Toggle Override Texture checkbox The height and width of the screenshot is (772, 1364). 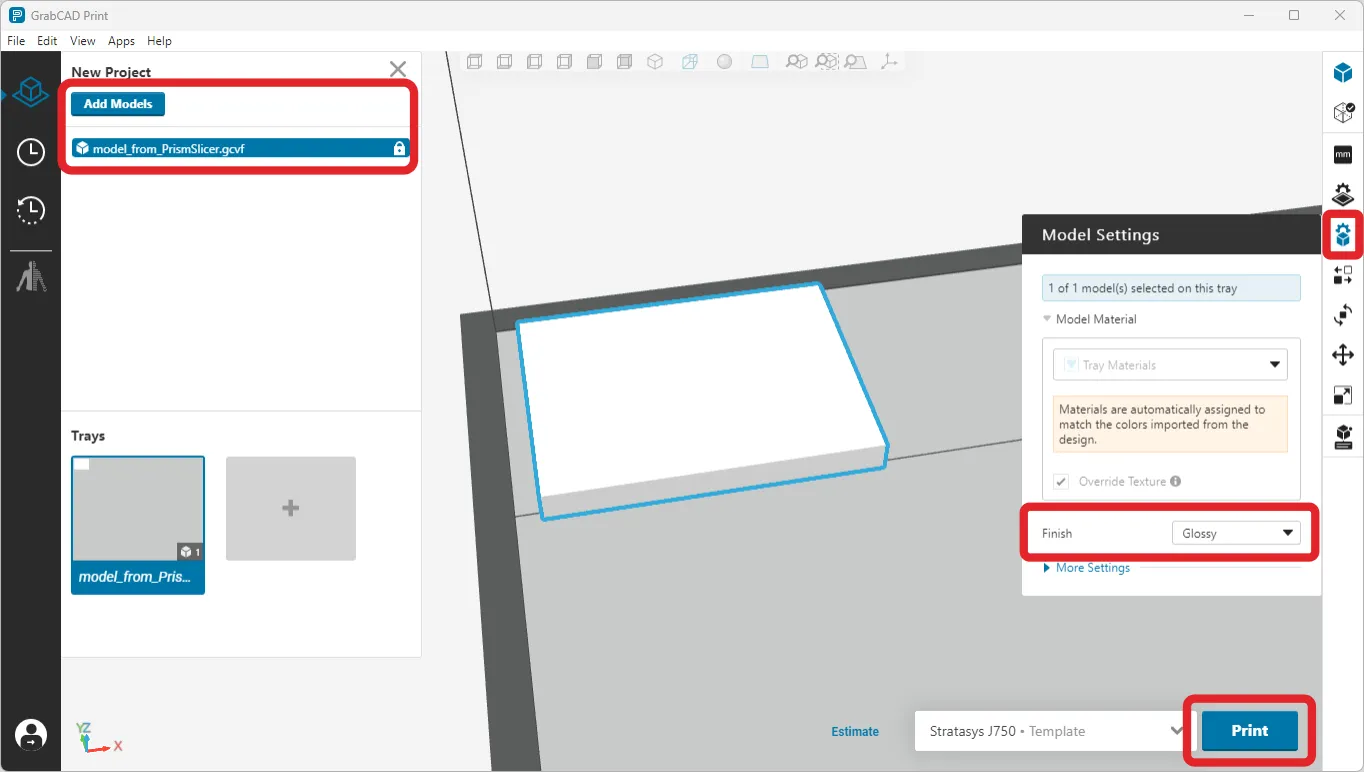1060,481
